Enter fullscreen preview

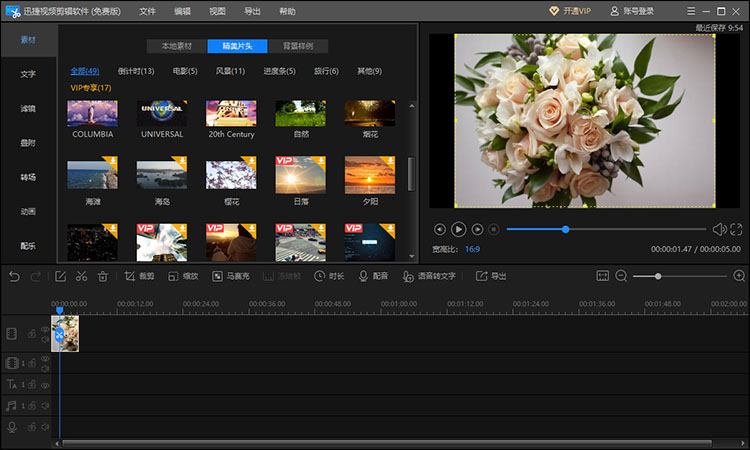pos(736,230)
